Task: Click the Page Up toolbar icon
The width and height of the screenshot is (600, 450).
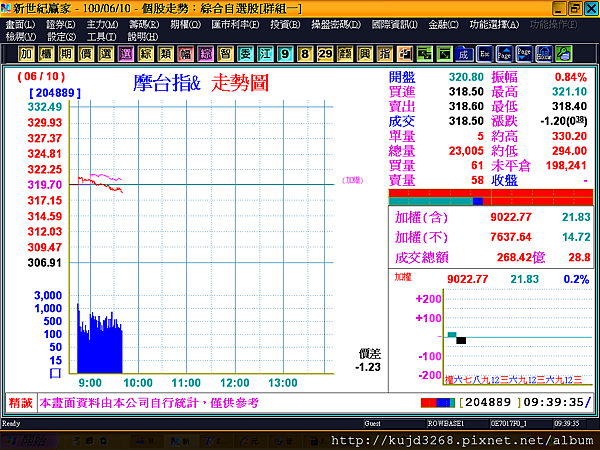Action: point(504,54)
